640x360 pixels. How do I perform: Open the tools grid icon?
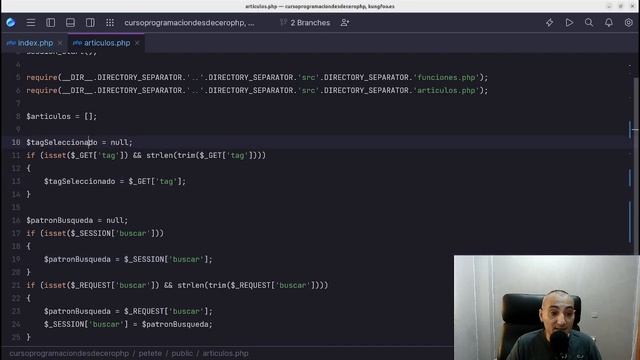coord(110,22)
